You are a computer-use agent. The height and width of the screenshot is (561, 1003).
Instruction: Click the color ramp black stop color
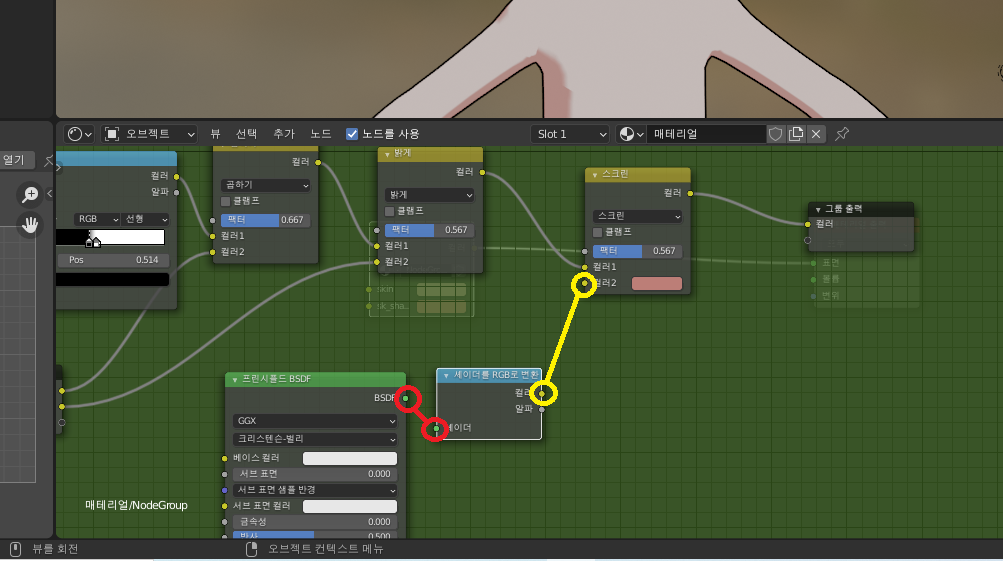(113, 280)
